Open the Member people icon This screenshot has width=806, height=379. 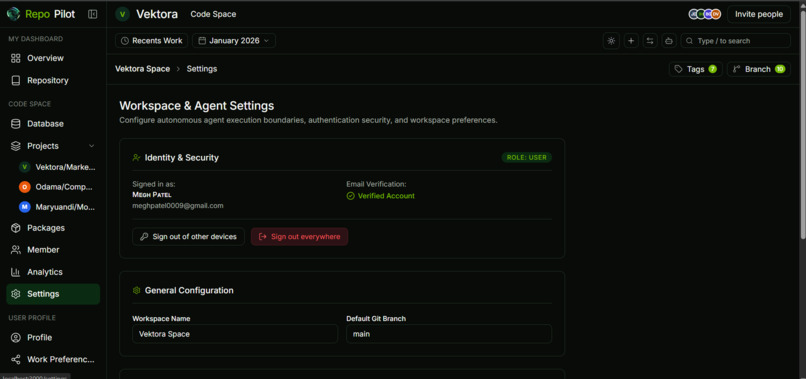coord(16,250)
